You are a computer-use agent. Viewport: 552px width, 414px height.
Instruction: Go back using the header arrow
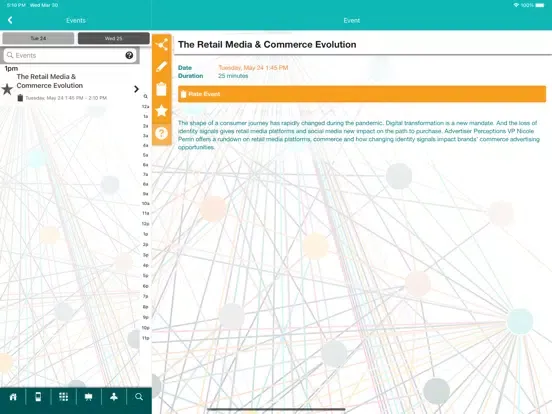click(x=10, y=20)
